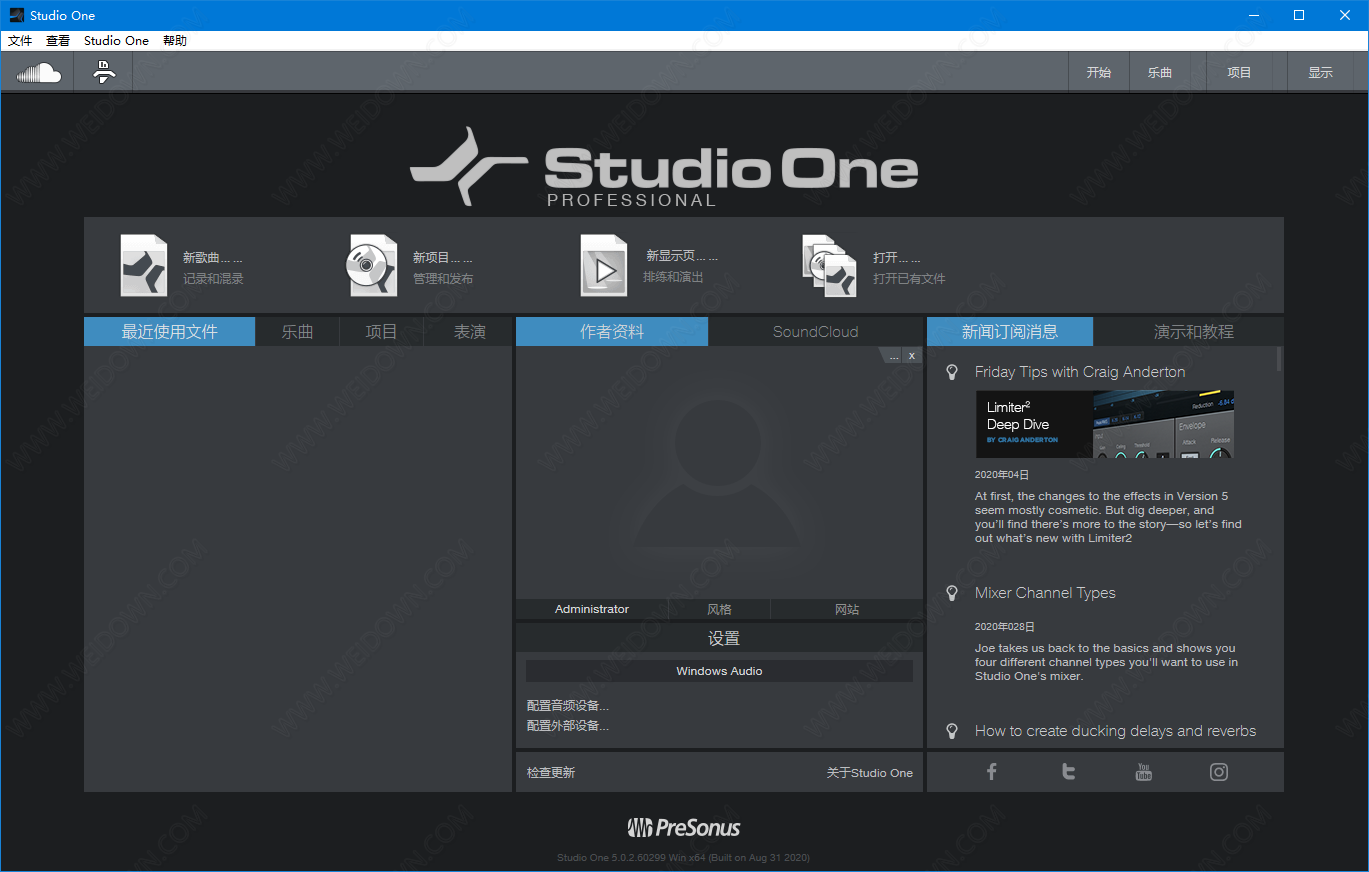
Task: Switch to the 开始 page
Action: [x=1099, y=72]
